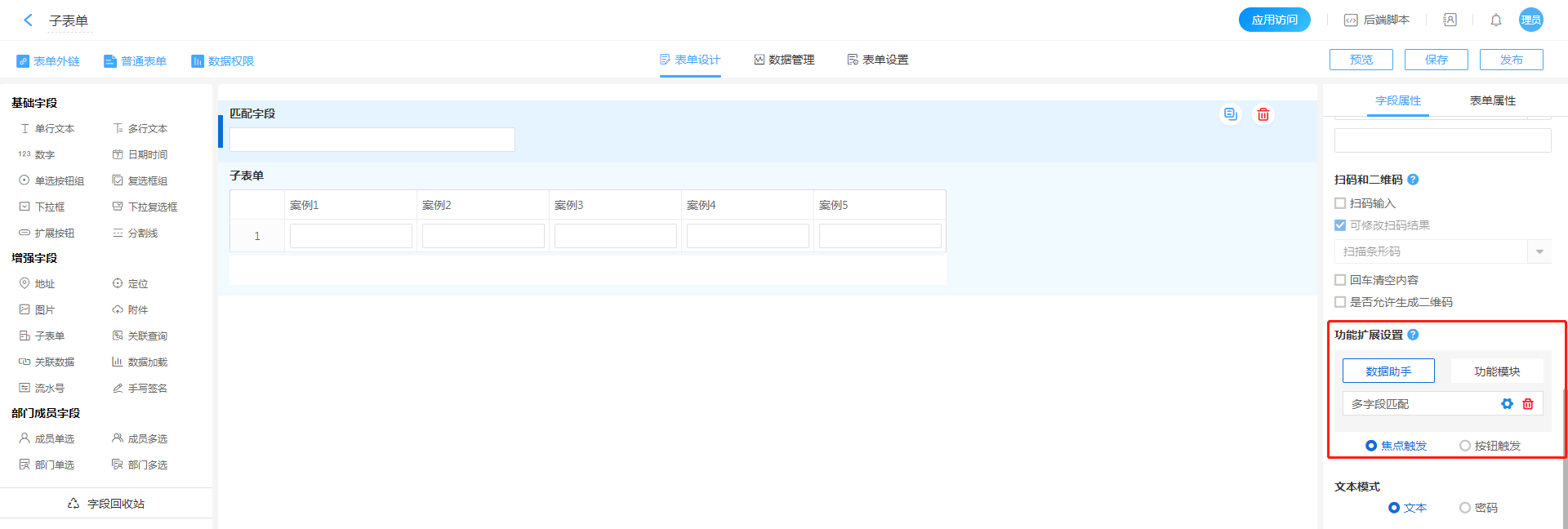This screenshot has height=529, width=1568.
Task: Click the user avatar icon
Action: pos(1530,20)
